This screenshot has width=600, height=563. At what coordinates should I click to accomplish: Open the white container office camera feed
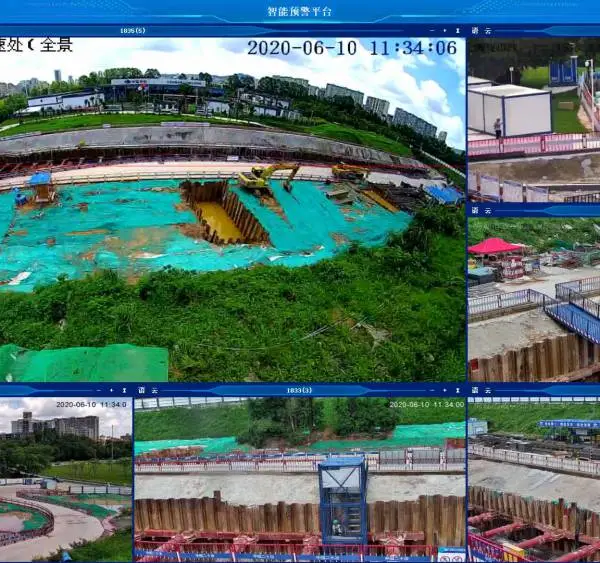click(x=534, y=119)
